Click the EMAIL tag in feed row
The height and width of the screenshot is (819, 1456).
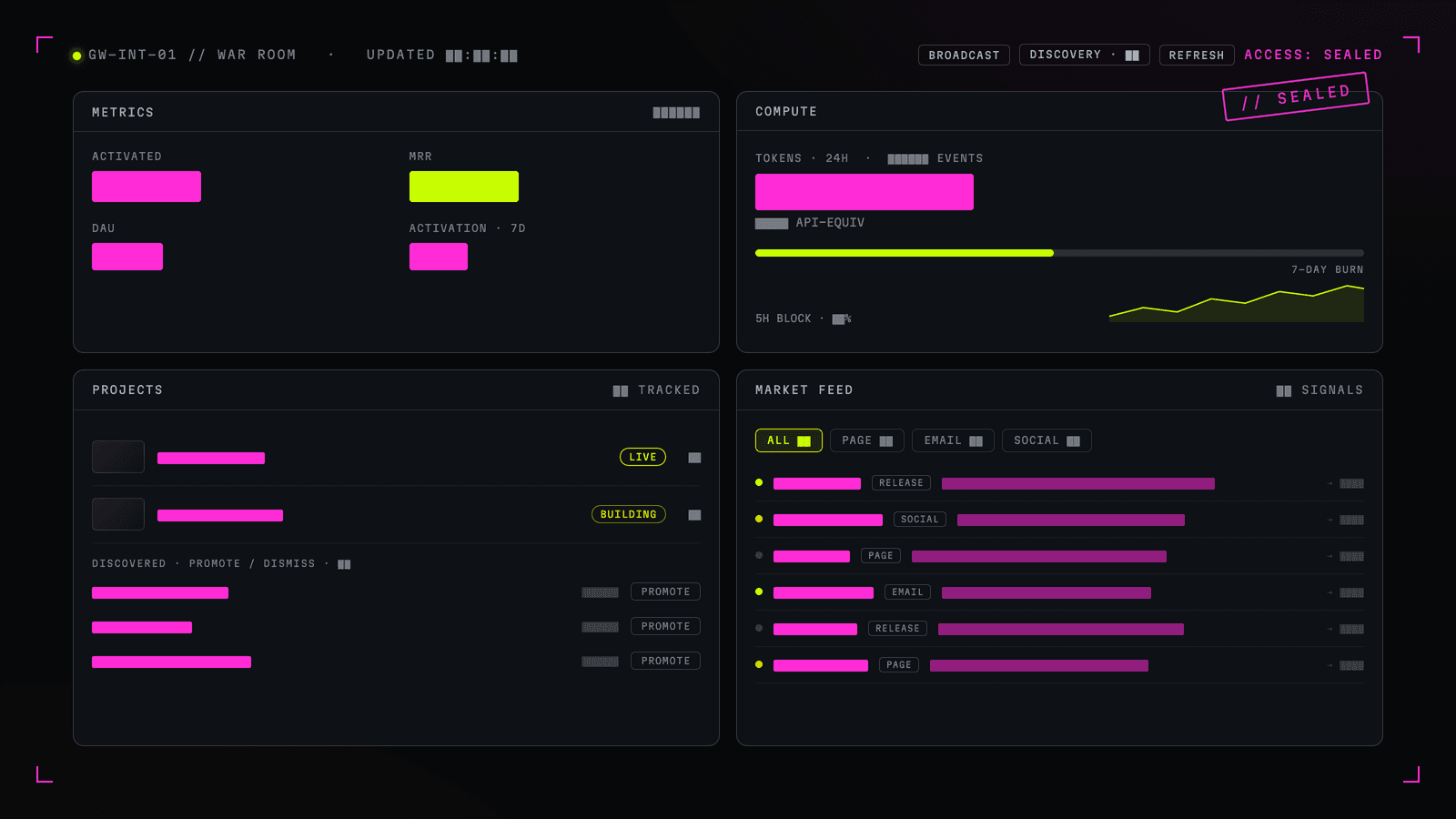[907, 592]
